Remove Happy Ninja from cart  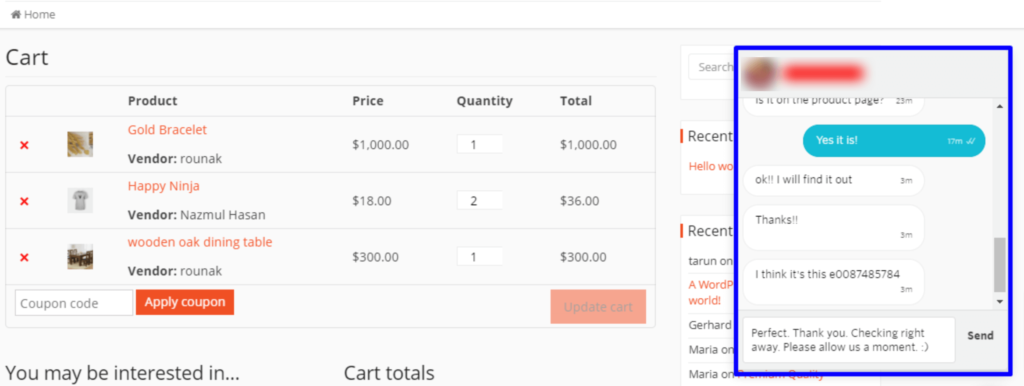coord(24,201)
